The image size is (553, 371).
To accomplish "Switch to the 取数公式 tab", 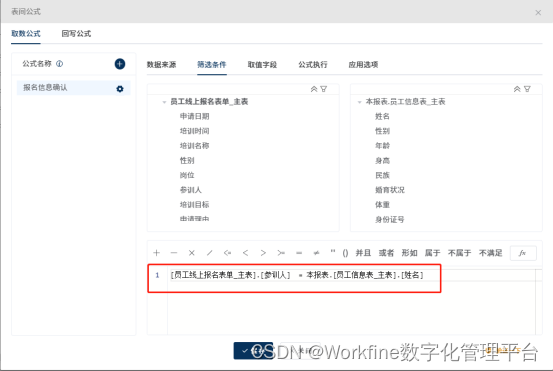I will (26, 34).
